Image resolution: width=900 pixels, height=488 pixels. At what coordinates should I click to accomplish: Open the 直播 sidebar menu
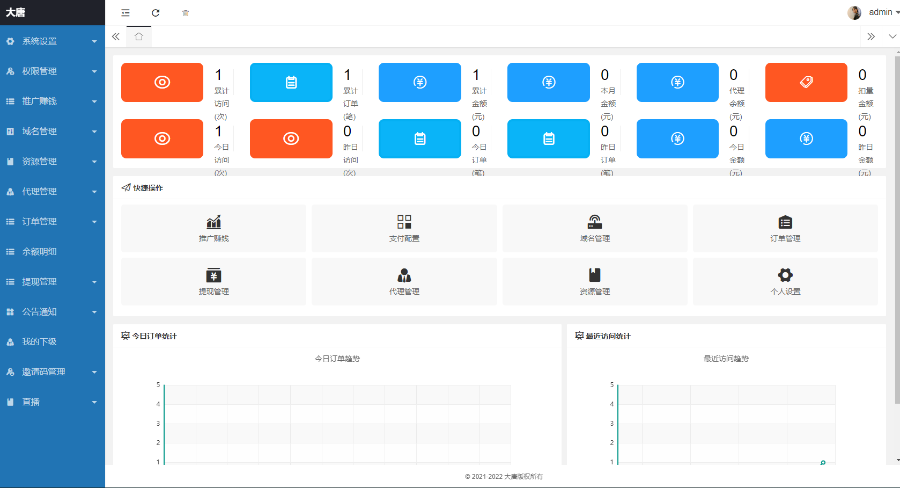coord(52,402)
